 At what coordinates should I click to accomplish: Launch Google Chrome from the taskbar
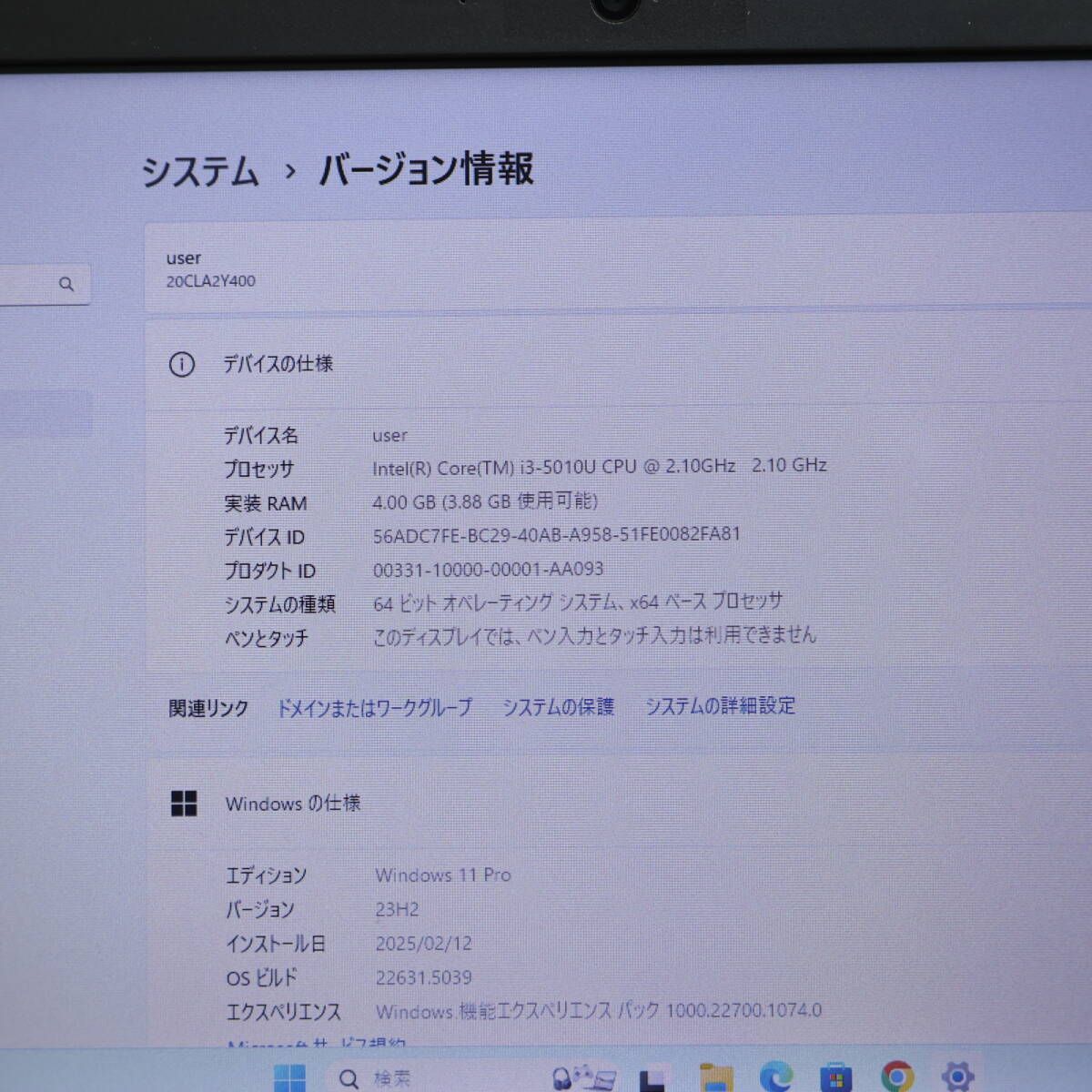895,1078
